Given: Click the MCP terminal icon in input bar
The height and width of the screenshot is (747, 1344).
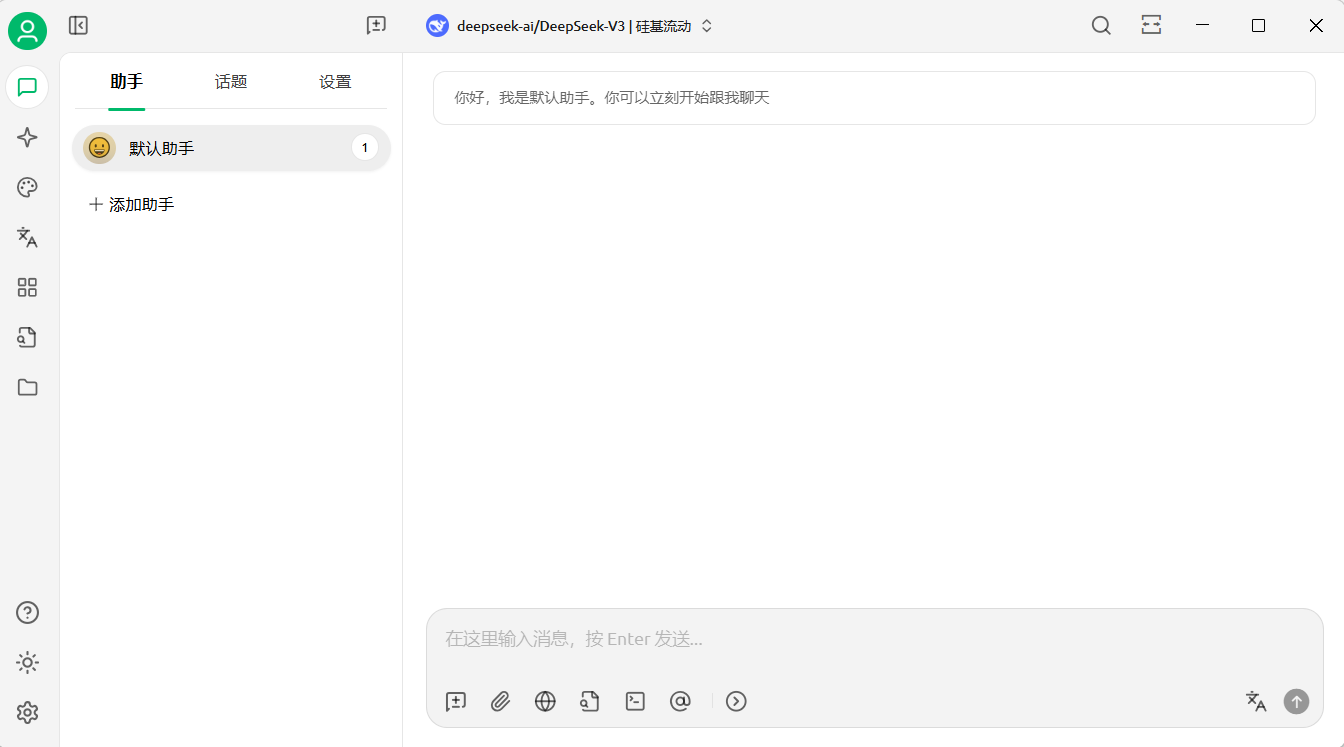Looking at the screenshot, I should (x=635, y=701).
